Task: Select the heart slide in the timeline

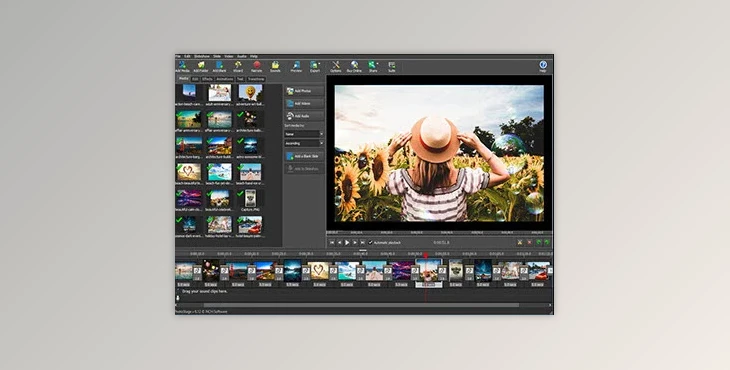Action: coord(319,270)
